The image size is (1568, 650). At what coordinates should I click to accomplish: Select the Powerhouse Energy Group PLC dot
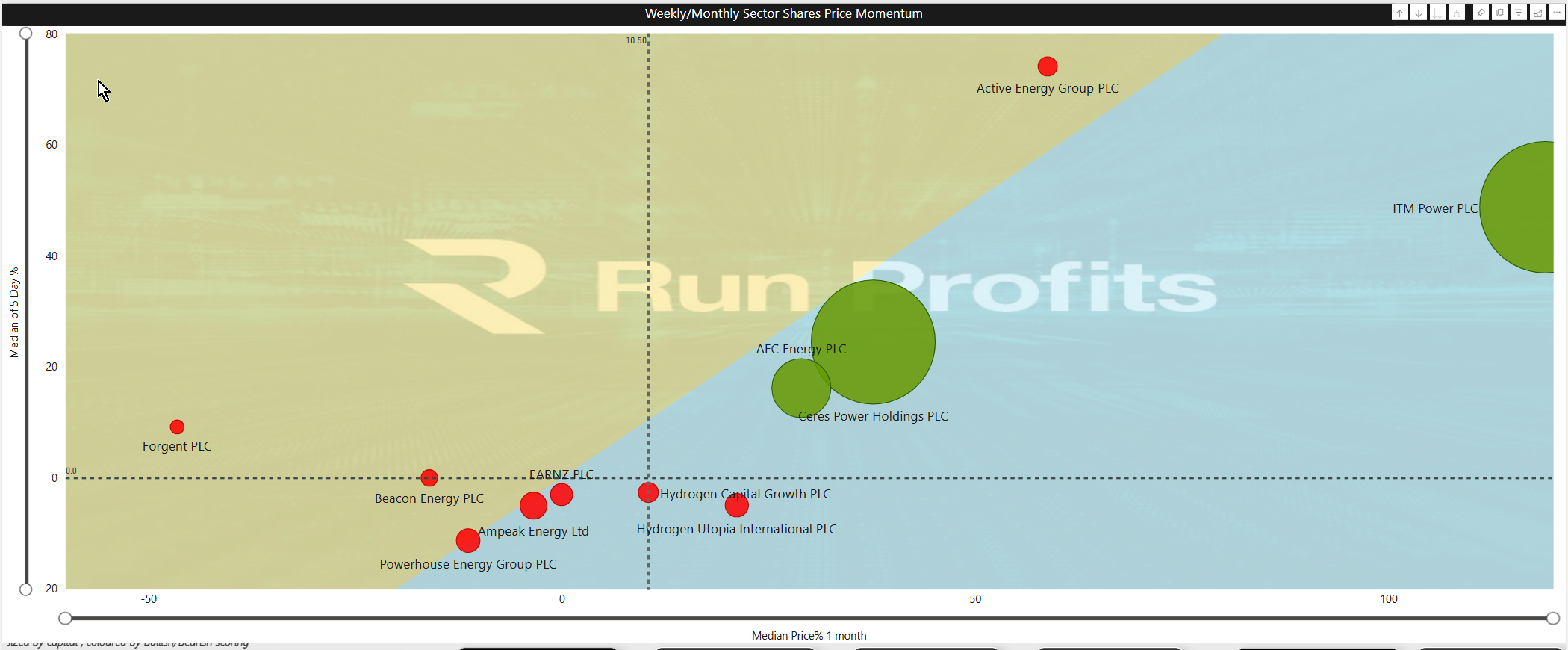pyautogui.click(x=467, y=540)
